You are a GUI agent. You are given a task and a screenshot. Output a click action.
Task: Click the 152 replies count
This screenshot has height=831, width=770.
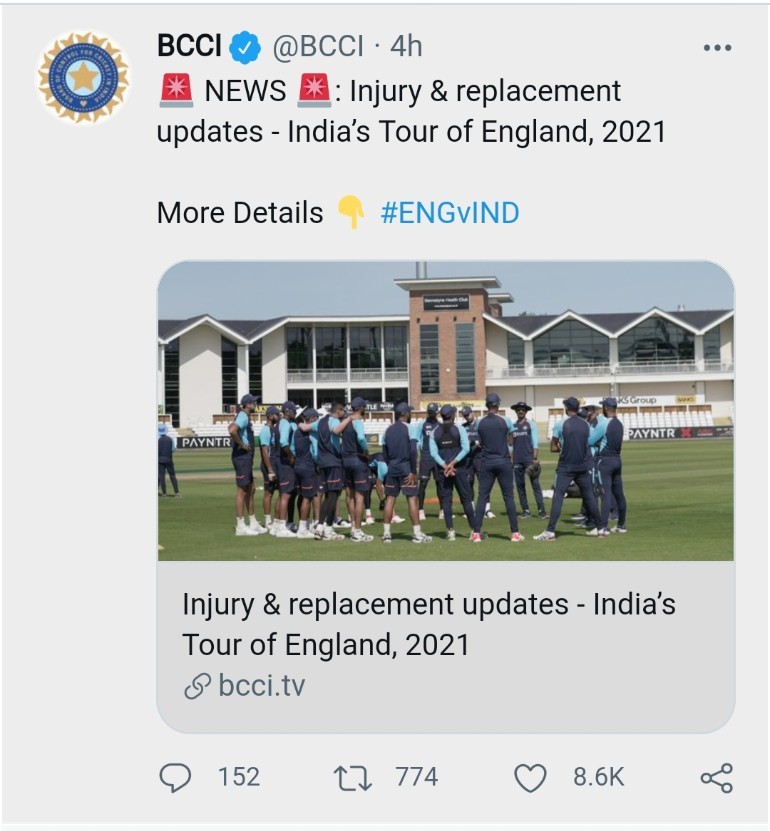click(x=239, y=777)
